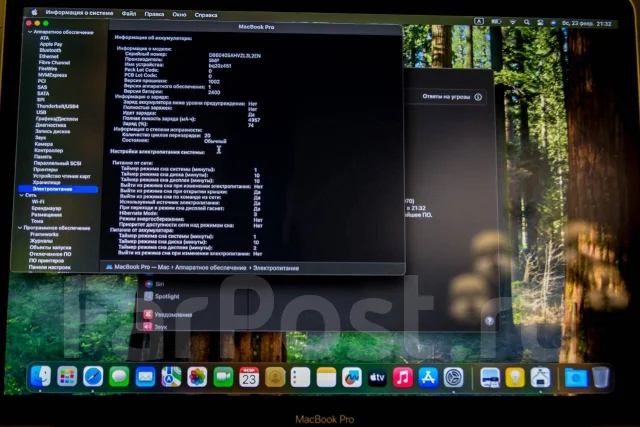Click the battery status icon in menu bar
The image size is (640, 427).
pyautogui.click(x=496, y=22)
